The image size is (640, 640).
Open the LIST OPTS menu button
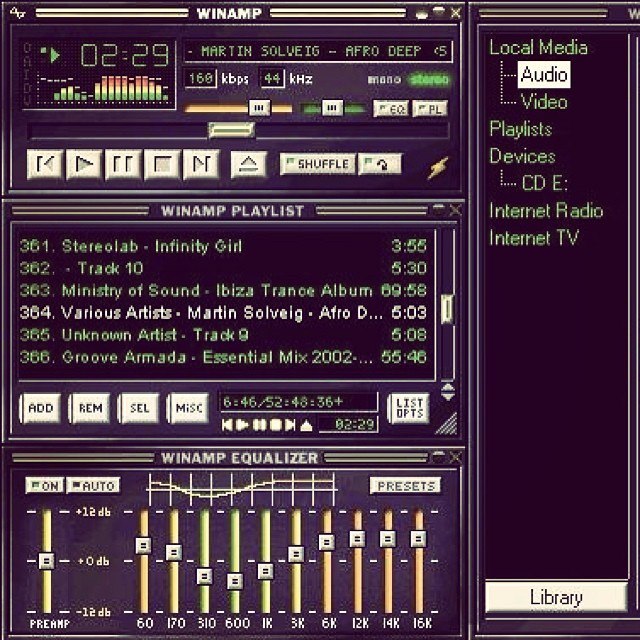409,408
